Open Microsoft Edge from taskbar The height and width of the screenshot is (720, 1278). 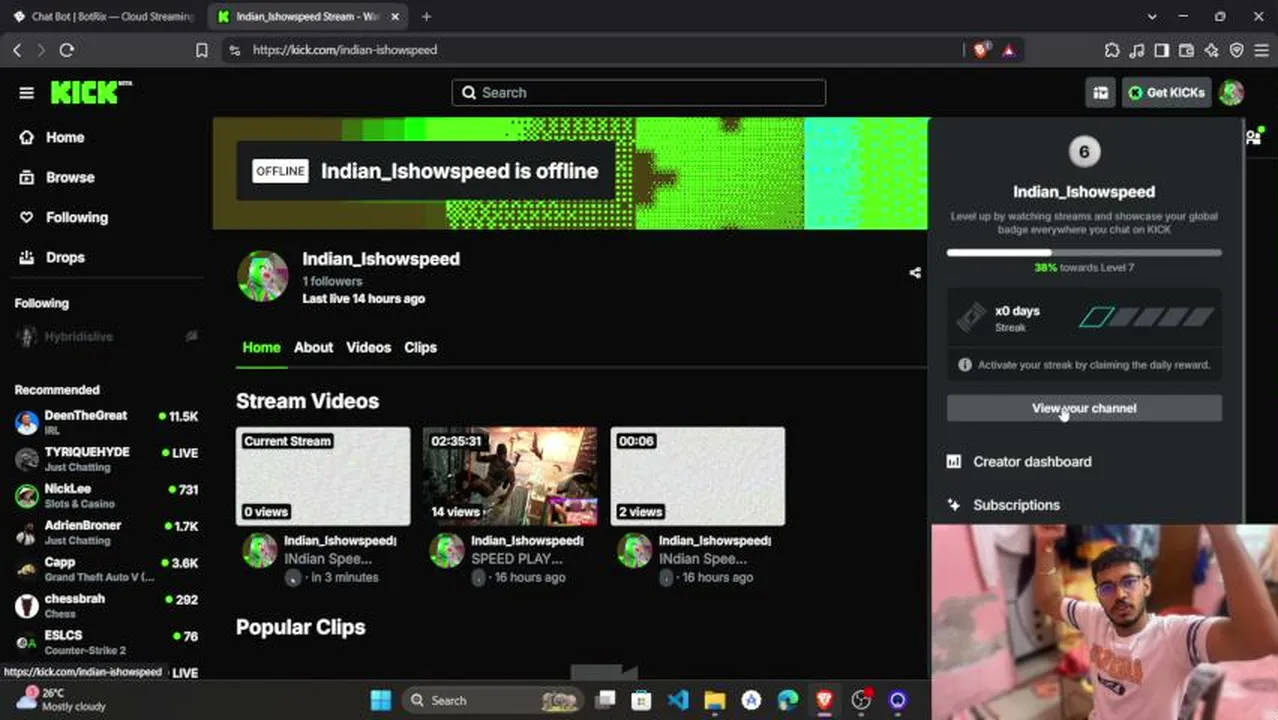tap(788, 700)
